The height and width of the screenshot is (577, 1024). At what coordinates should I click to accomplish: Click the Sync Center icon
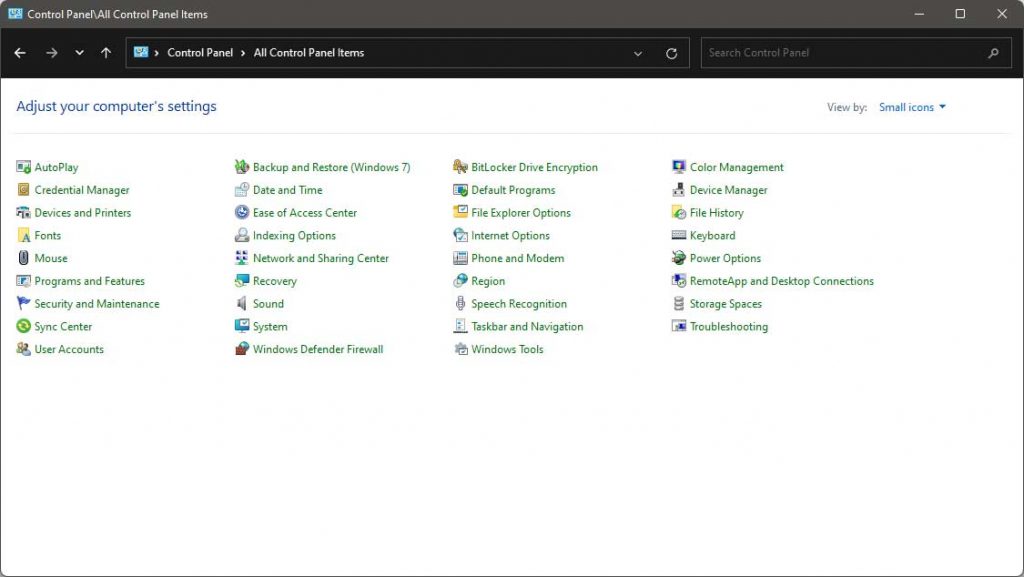[x=24, y=326]
